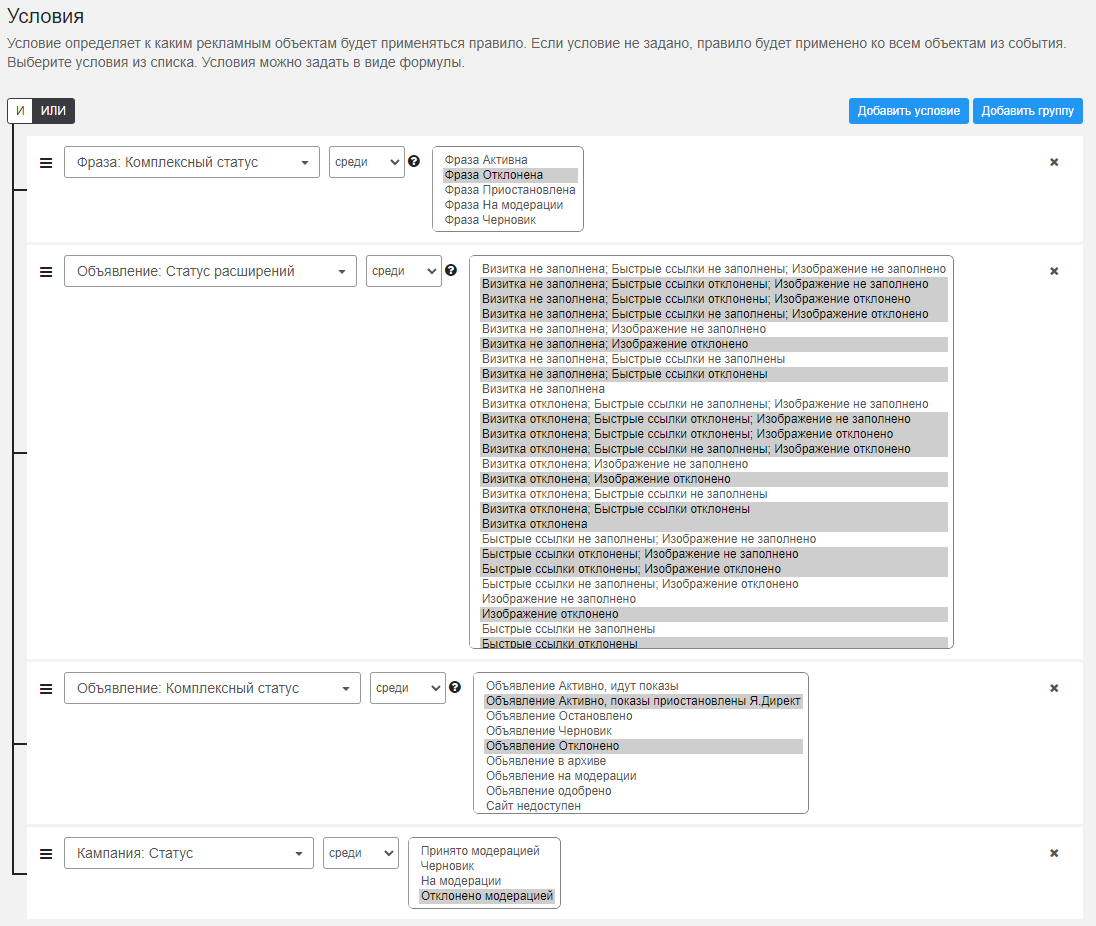Remove the Фраза: Комплексный статус condition
The height and width of the screenshot is (926, 1096).
(1054, 162)
